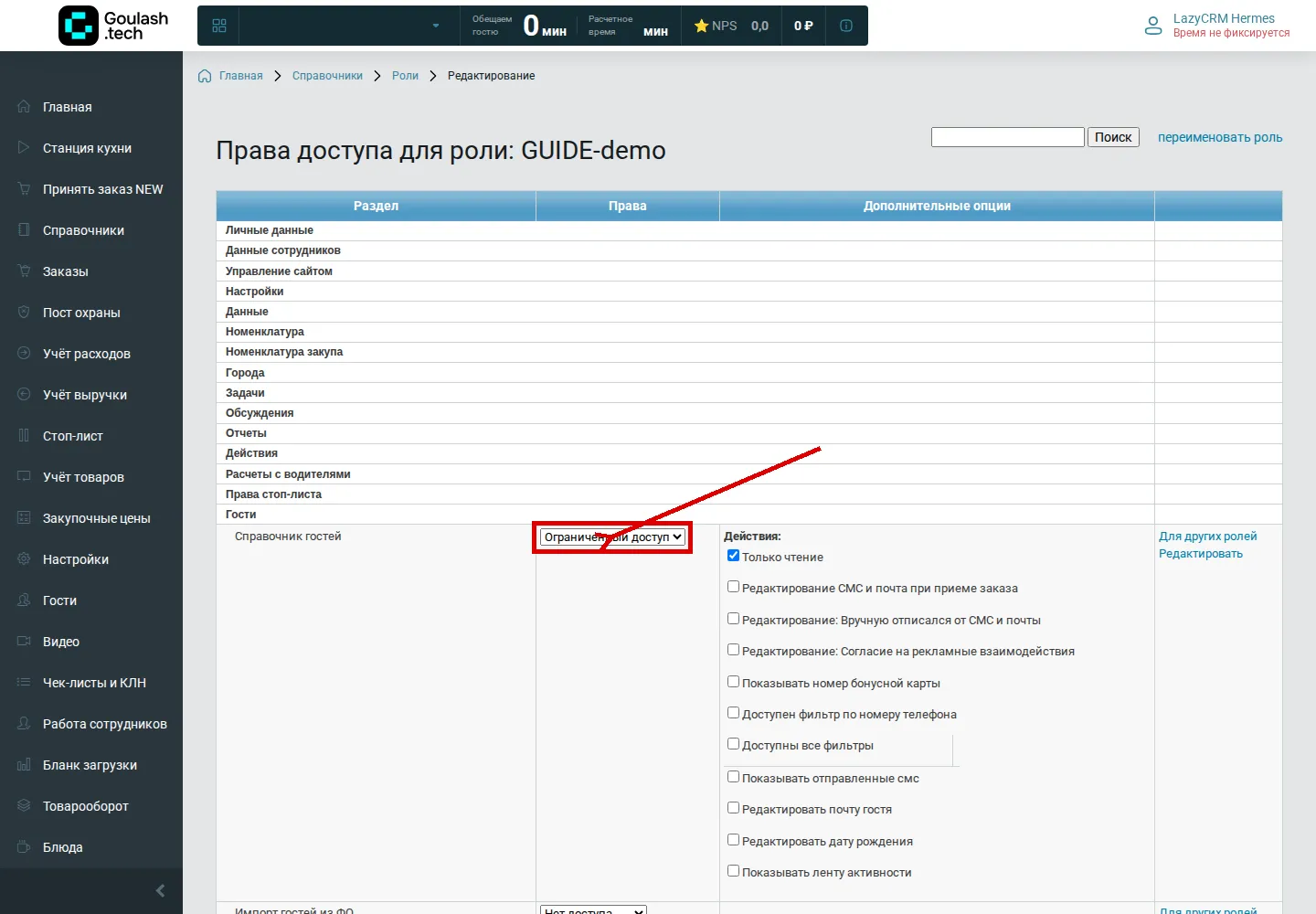Collapse the sidebar with the arrow icon
The height and width of the screenshot is (914, 1316).
coord(160,890)
